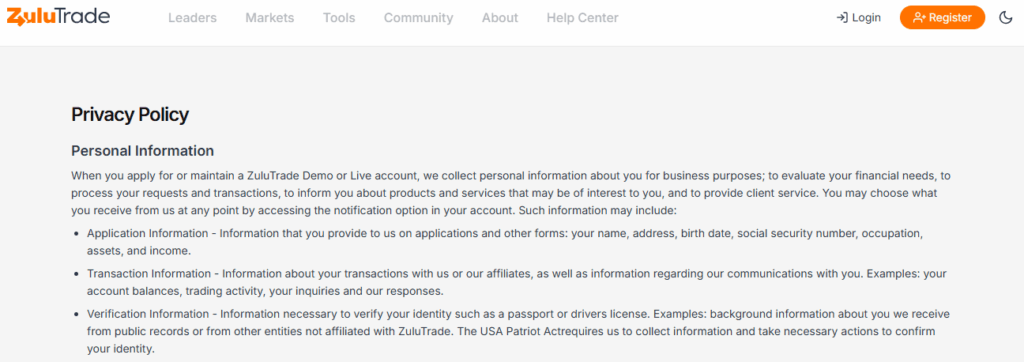This screenshot has height=362, width=1024.
Task: Click the Privacy Policy page heading
Action: click(130, 115)
